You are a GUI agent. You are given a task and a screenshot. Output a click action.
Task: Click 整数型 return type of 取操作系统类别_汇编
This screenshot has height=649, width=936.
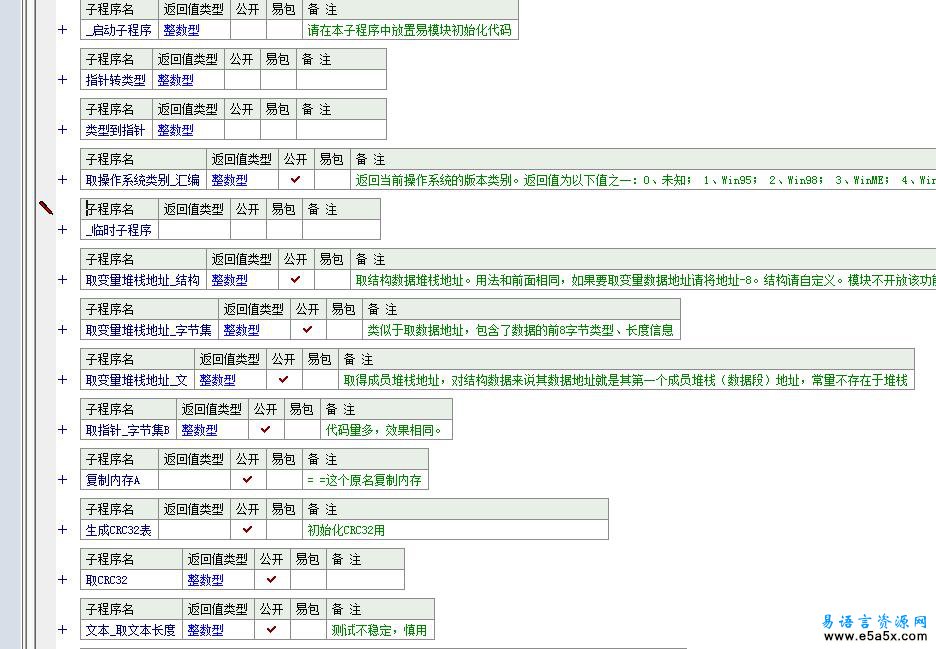[x=229, y=180]
